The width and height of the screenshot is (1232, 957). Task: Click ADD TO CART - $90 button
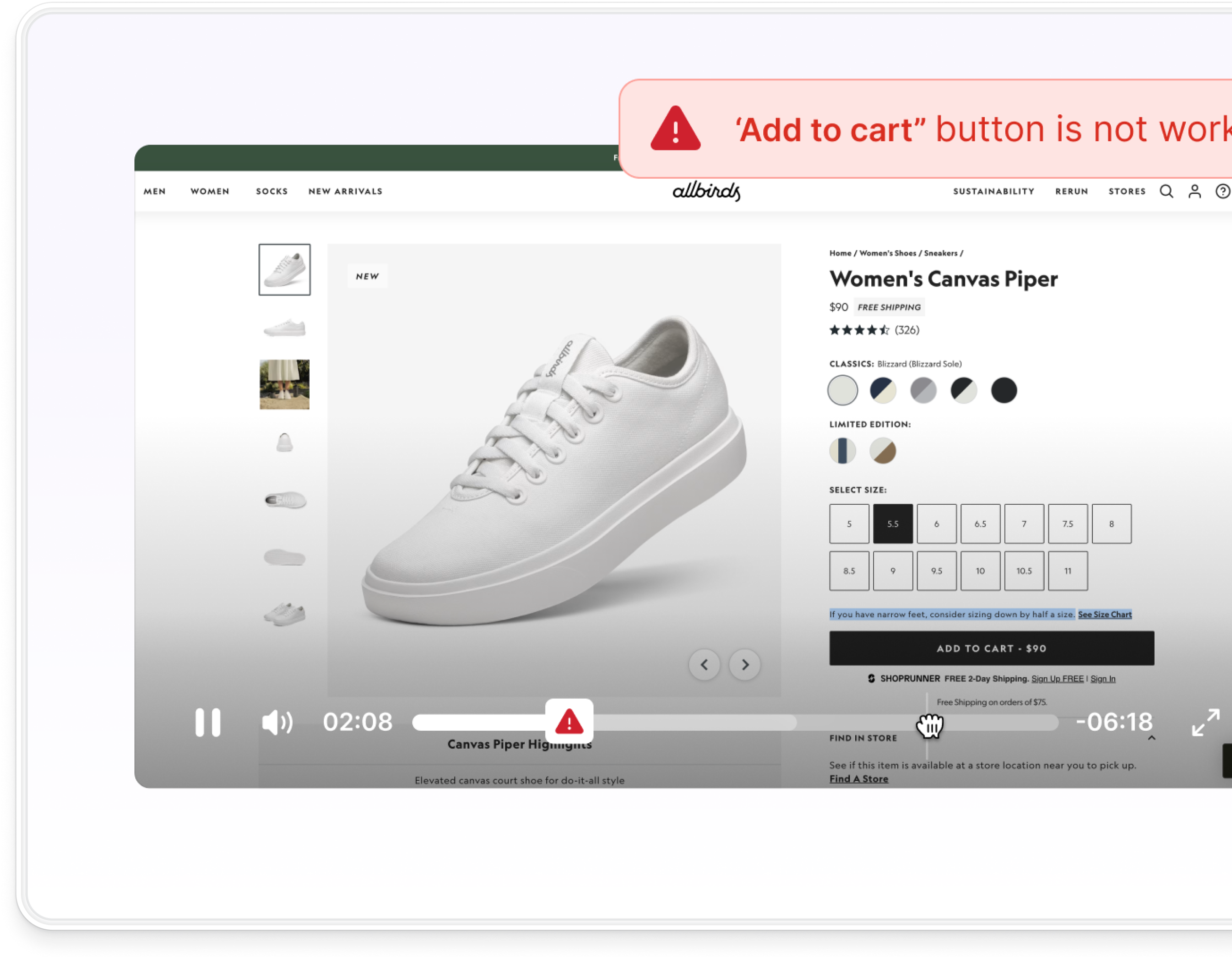(x=992, y=648)
